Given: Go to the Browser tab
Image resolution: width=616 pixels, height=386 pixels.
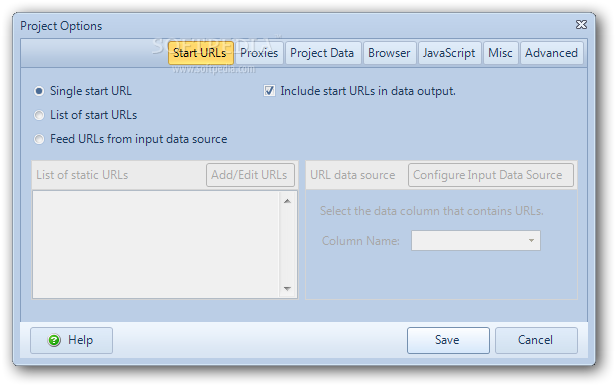Looking at the screenshot, I should pyautogui.click(x=389, y=53).
